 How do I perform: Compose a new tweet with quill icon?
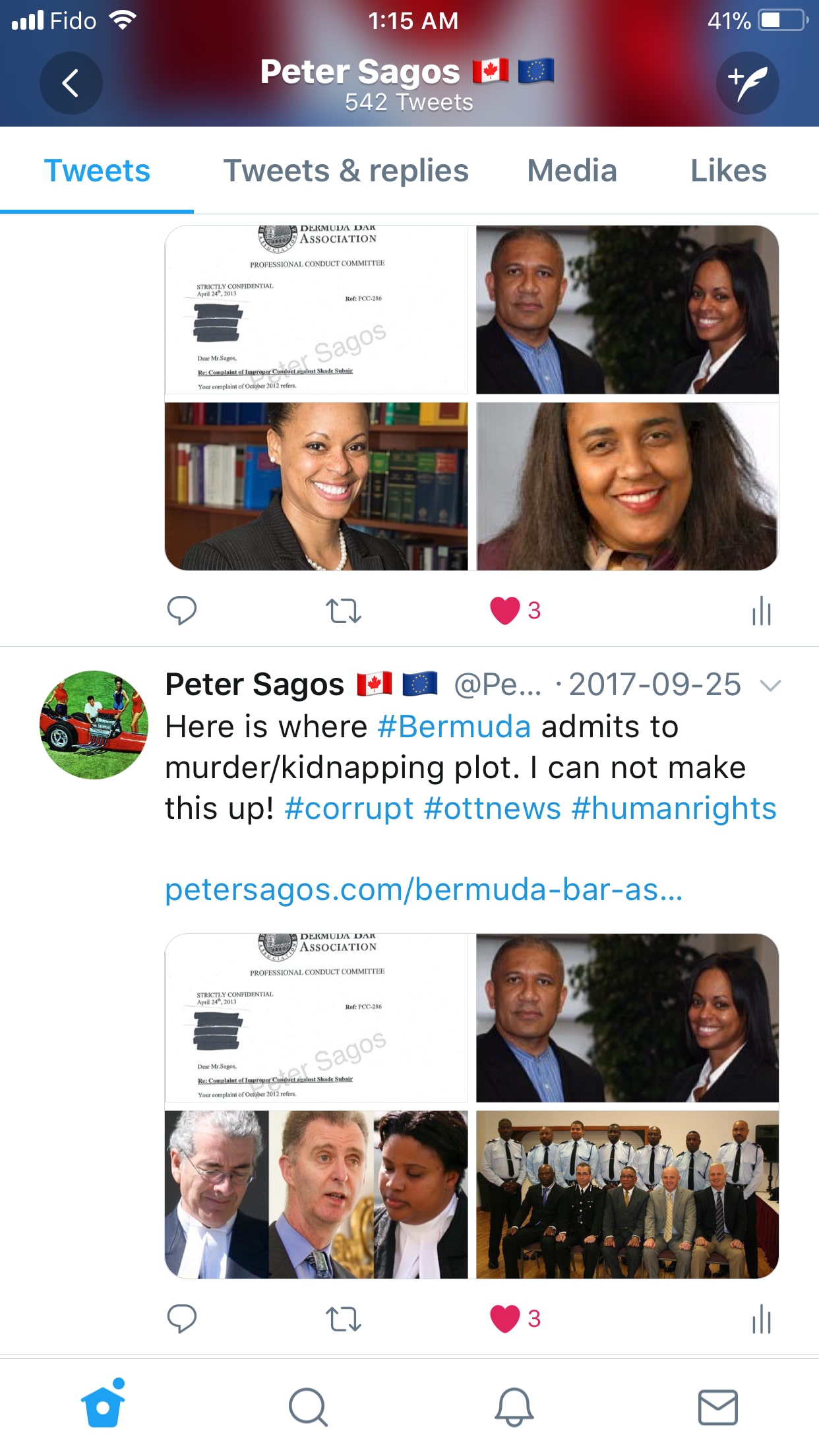click(x=747, y=83)
